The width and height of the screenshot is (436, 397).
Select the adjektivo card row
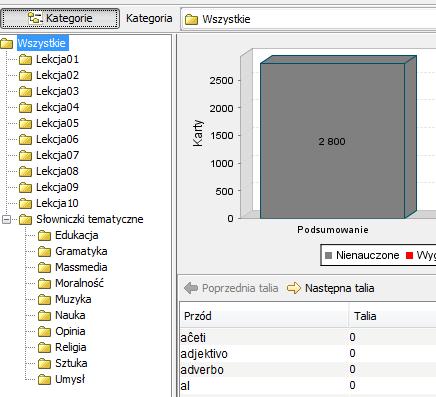308,353
